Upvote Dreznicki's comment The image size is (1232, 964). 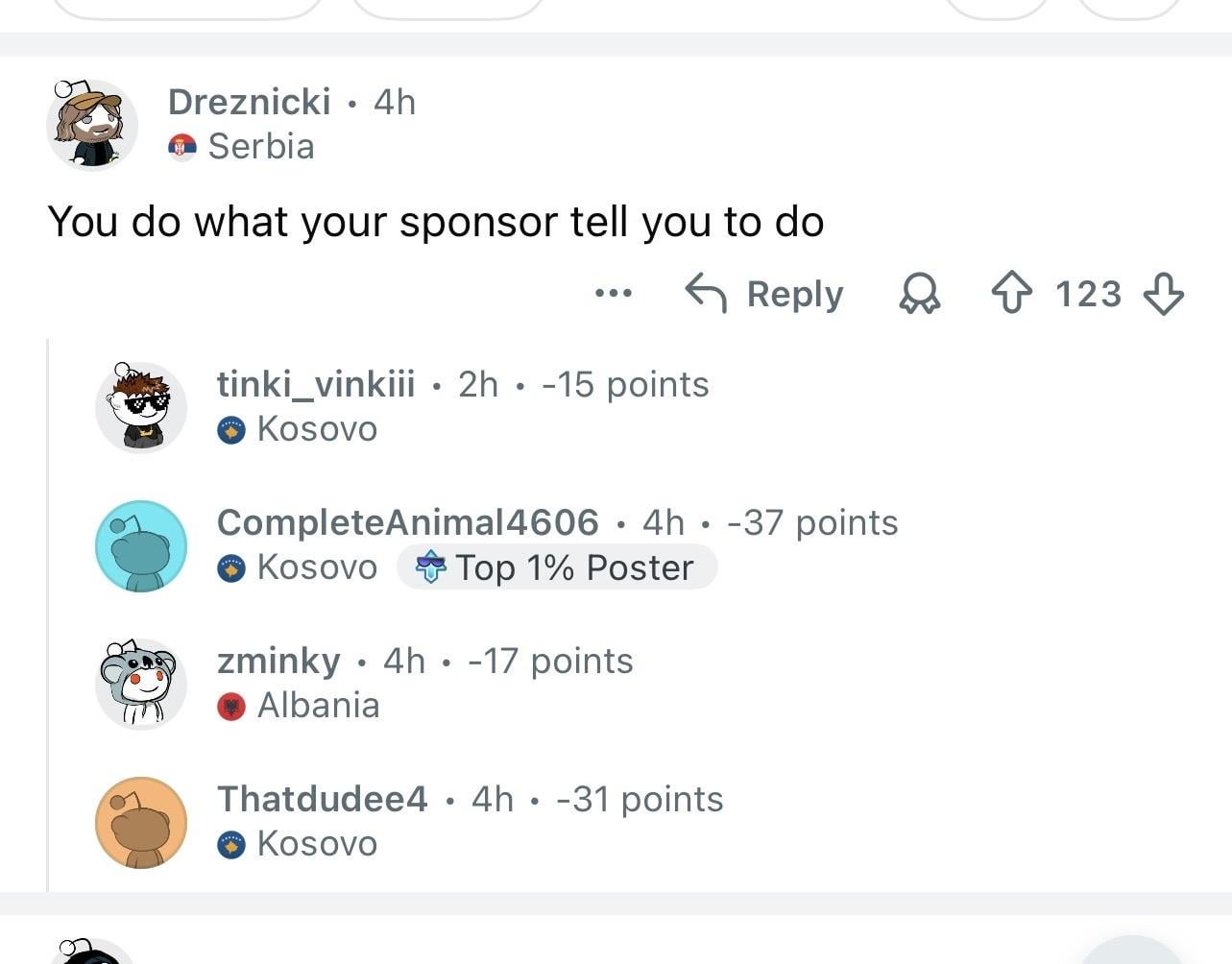[x=1012, y=293]
